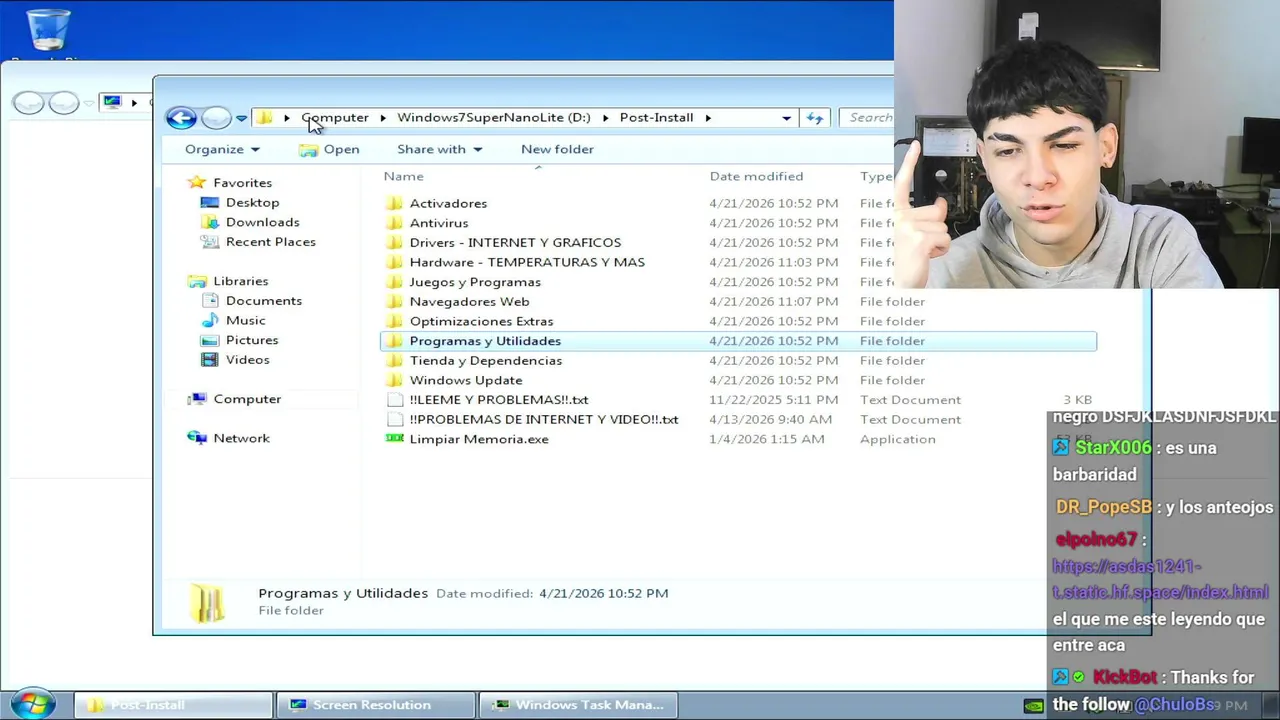Expand the arrow after Post-Install breadcrumb
The width and height of the screenshot is (1280, 720).
click(708, 118)
